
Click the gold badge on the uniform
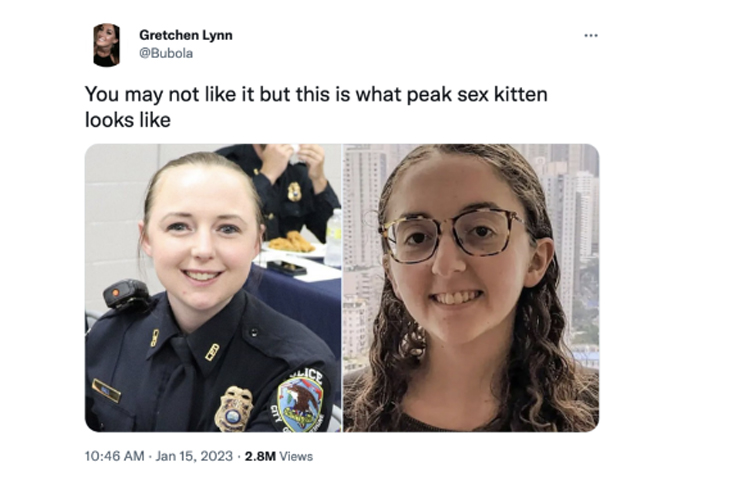click(234, 409)
